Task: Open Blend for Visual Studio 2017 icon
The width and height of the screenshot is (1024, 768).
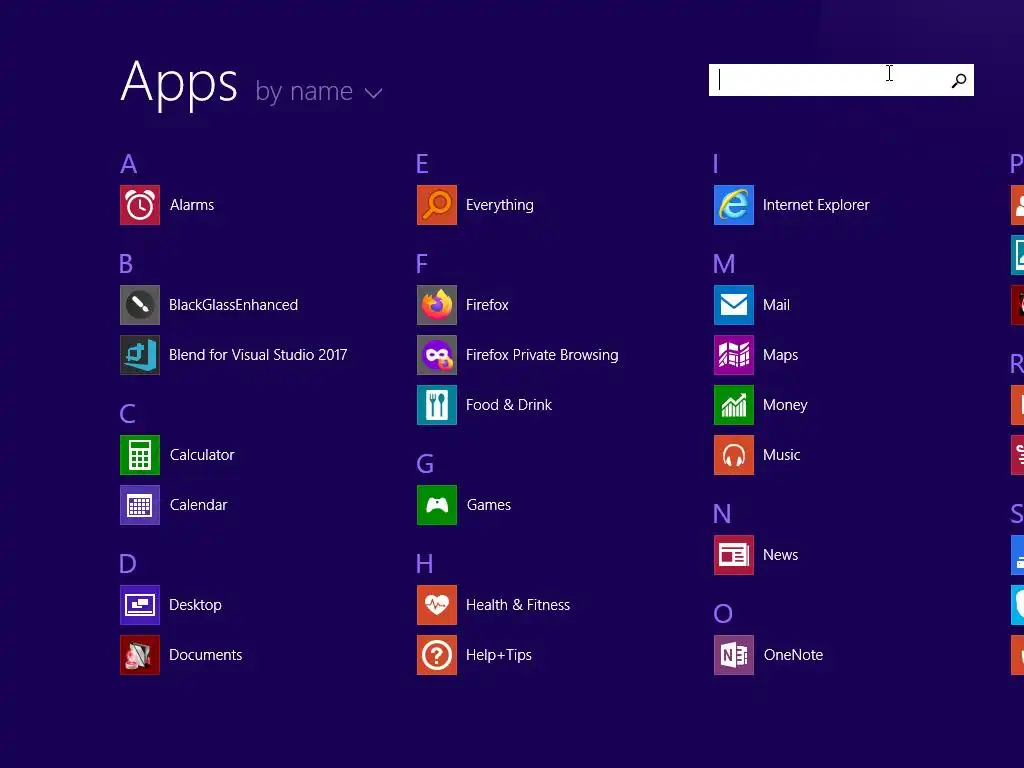Action: [140, 355]
